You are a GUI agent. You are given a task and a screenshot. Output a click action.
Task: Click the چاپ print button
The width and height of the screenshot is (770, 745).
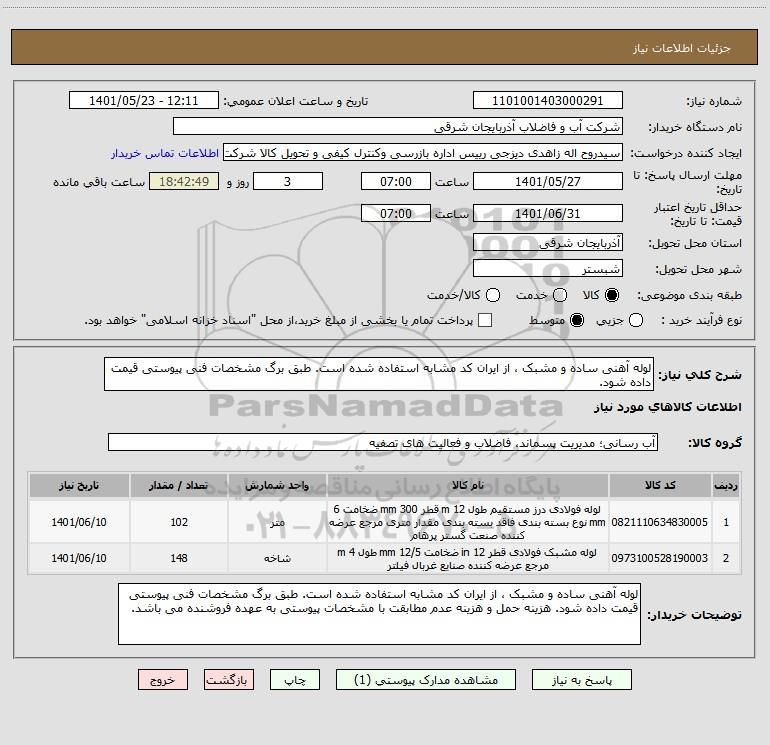coord(295,680)
